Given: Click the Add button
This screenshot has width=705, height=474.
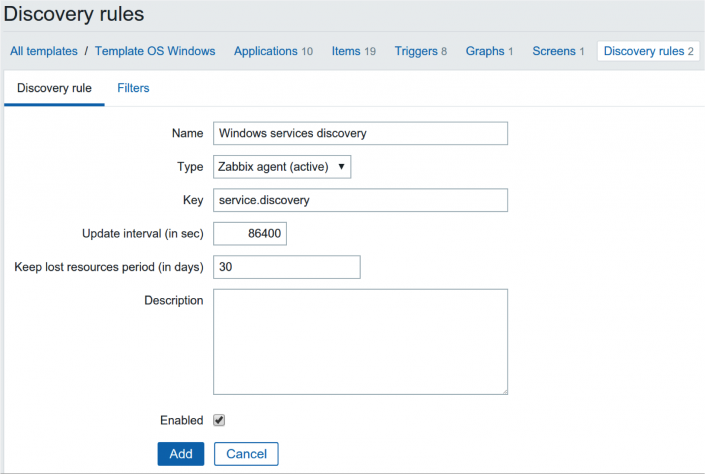Looking at the screenshot, I should click(181, 454).
